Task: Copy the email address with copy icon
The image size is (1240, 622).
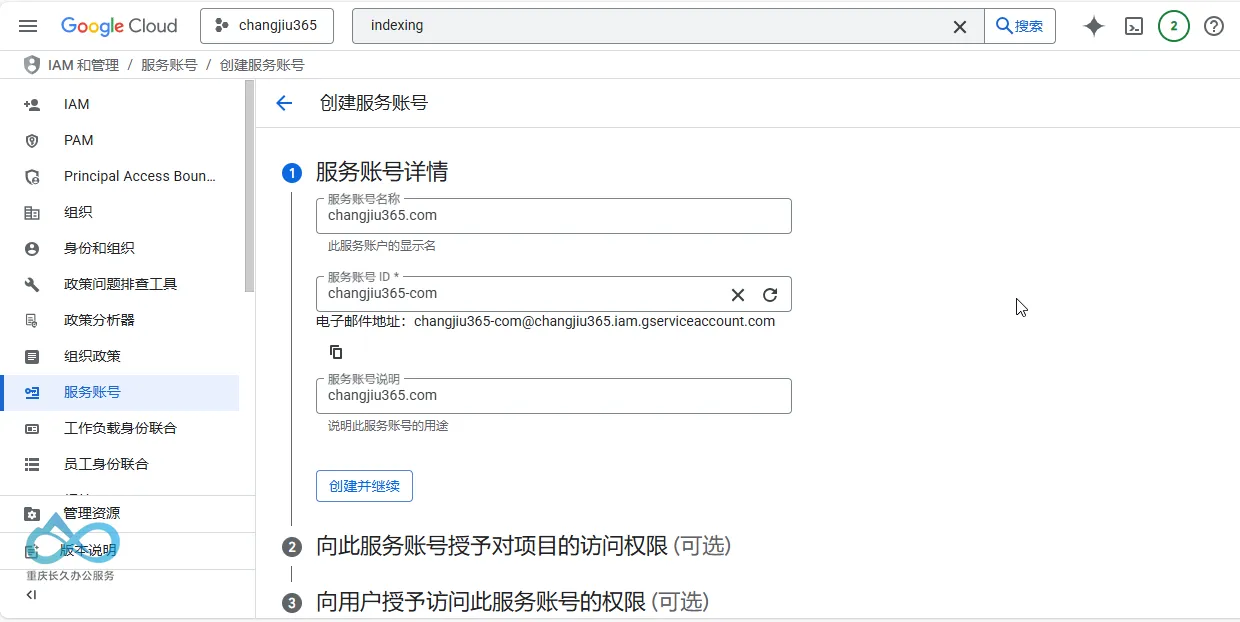Action: [336, 352]
